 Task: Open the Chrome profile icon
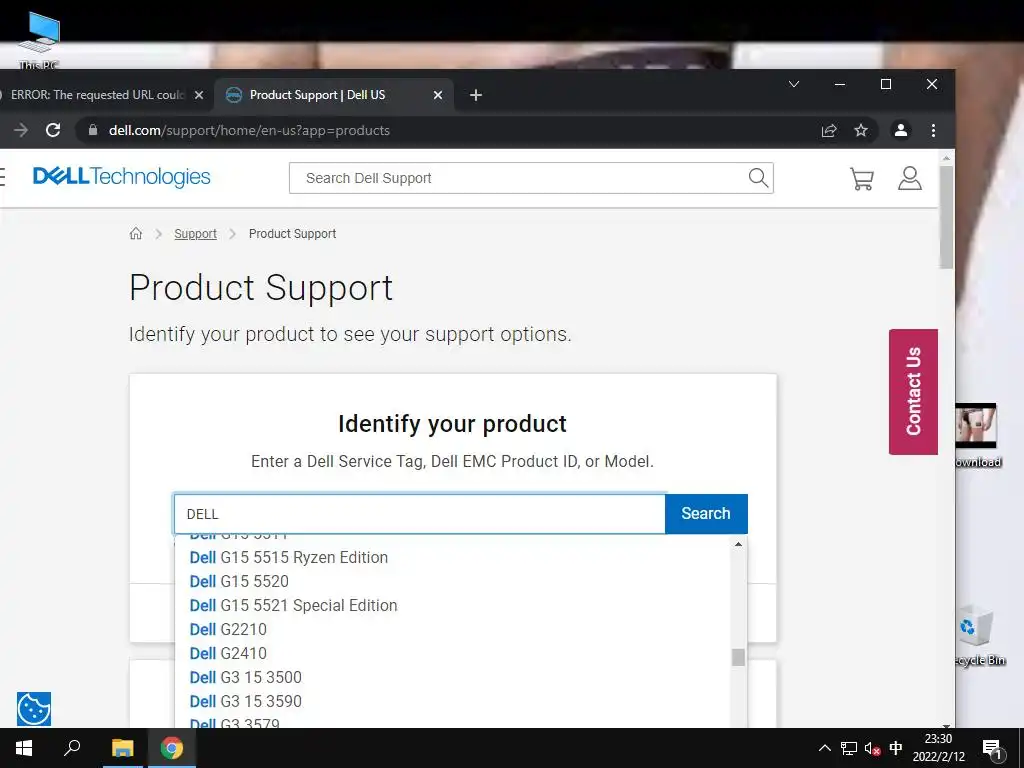901,131
